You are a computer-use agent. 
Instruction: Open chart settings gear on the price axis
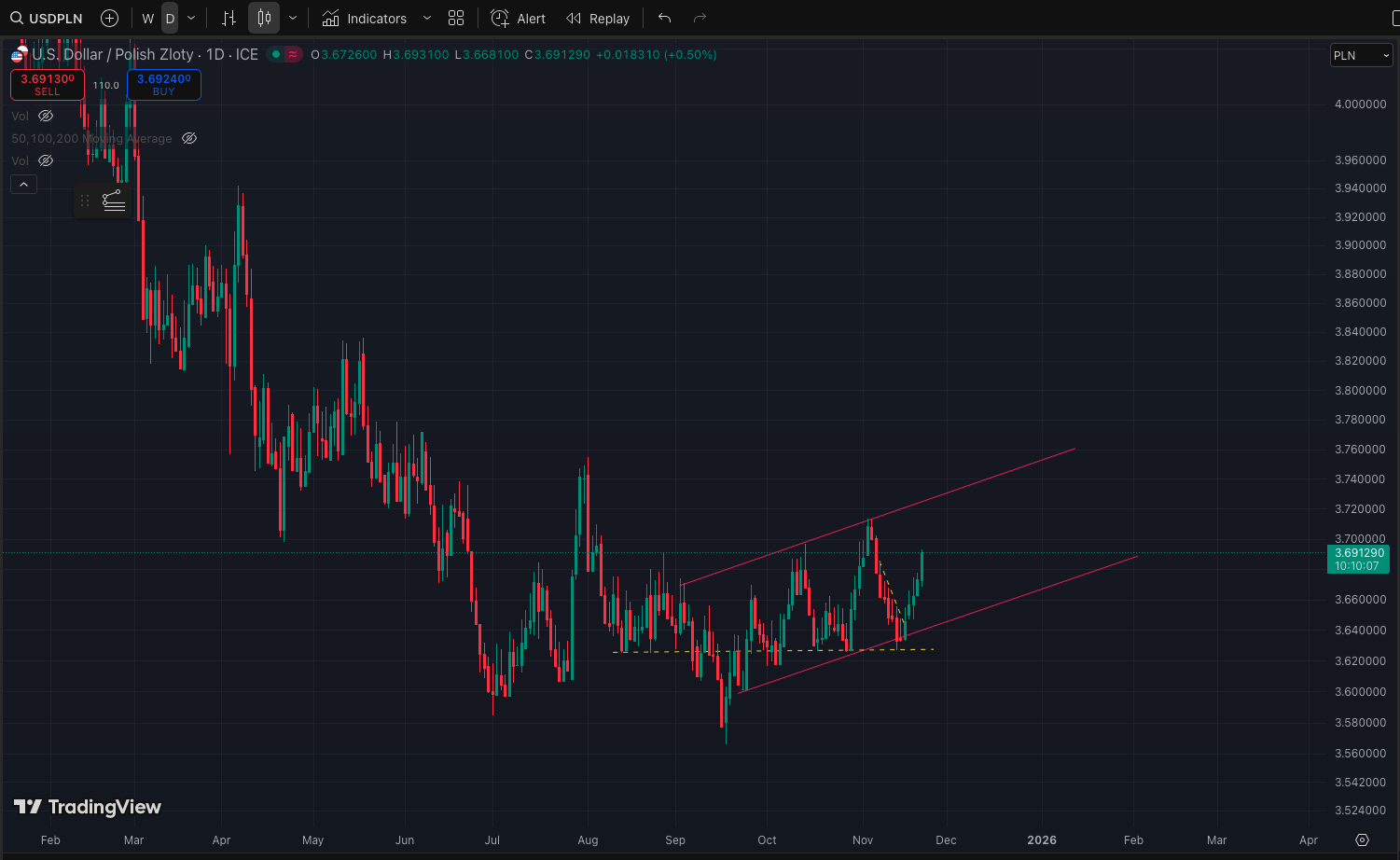pos(1362,839)
